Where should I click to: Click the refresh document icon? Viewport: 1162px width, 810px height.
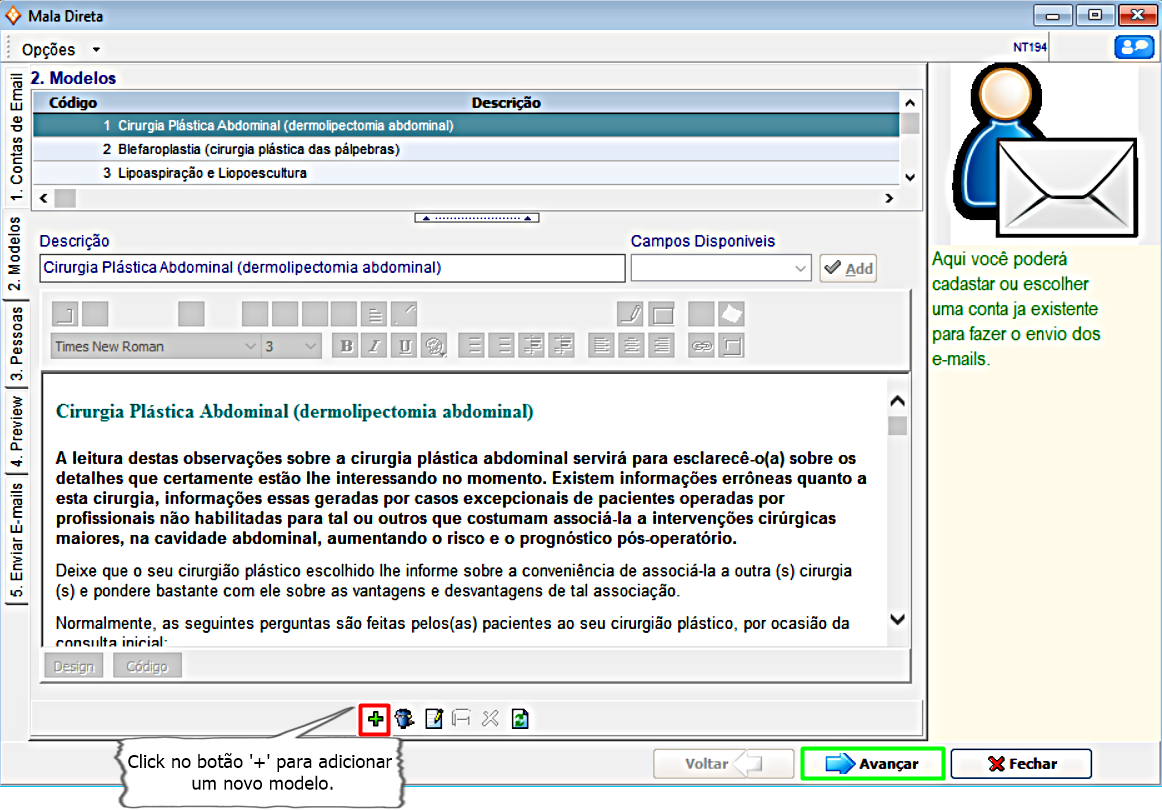click(x=520, y=718)
